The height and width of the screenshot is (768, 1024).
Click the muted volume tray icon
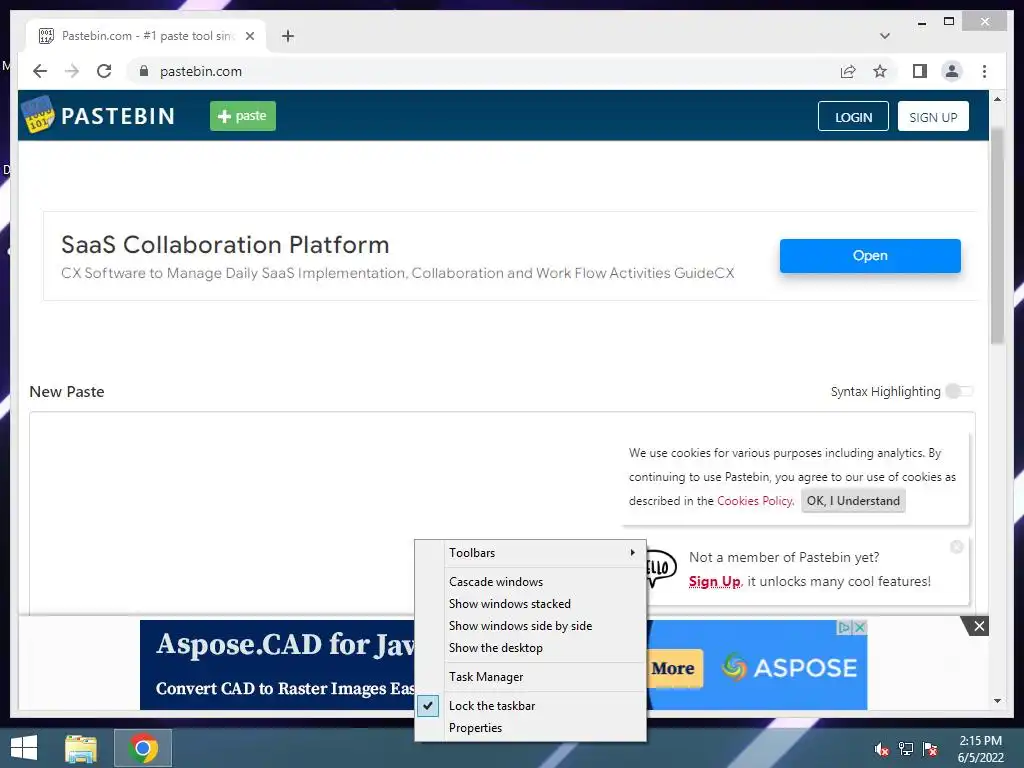[882, 749]
